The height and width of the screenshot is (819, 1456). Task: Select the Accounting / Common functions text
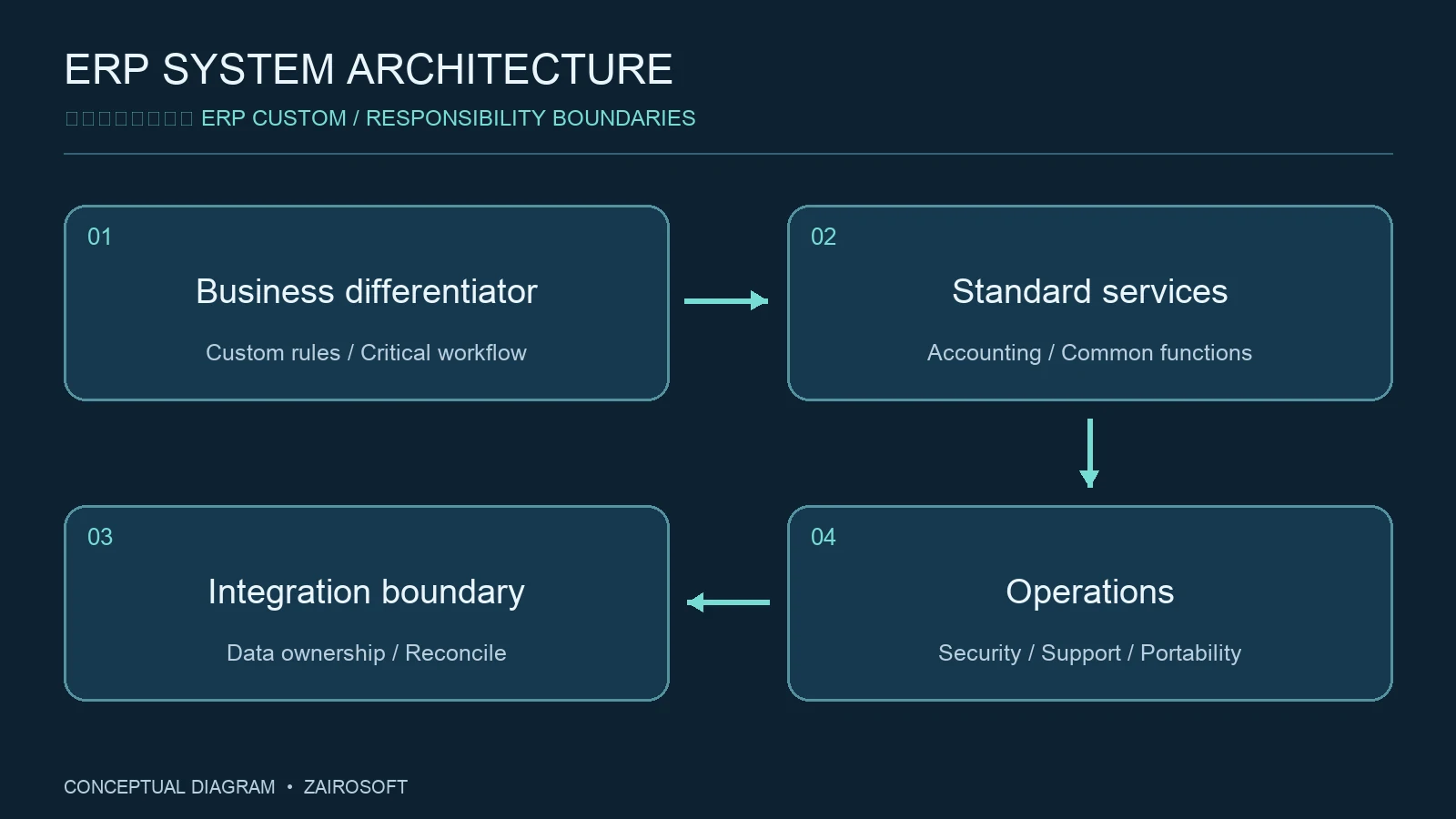pyautogui.click(x=1089, y=353)
